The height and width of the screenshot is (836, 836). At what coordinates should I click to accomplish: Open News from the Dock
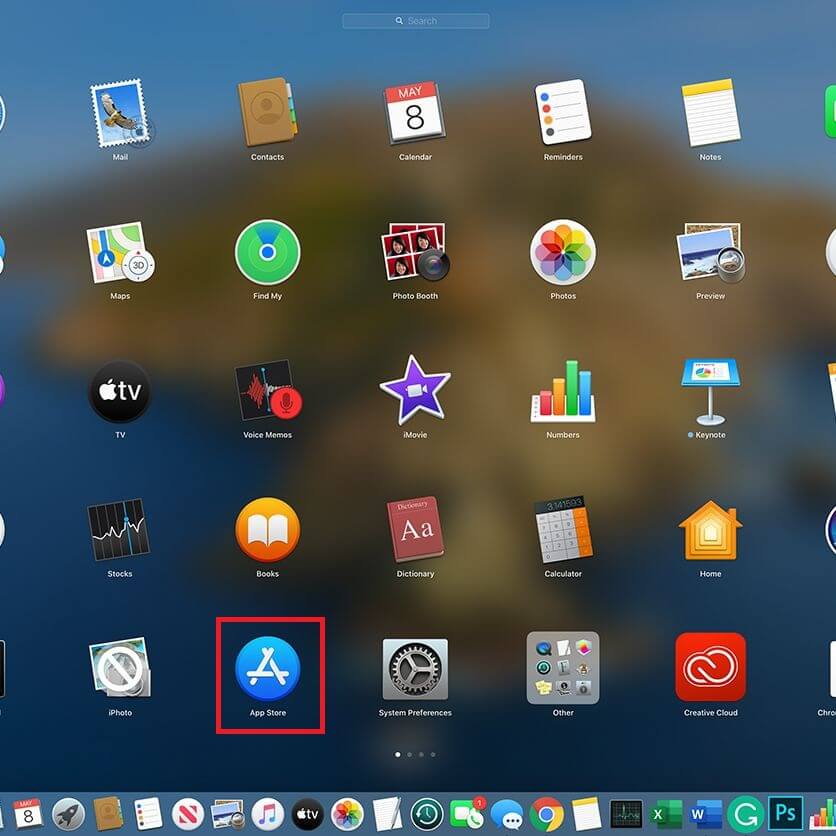(188, 814)
